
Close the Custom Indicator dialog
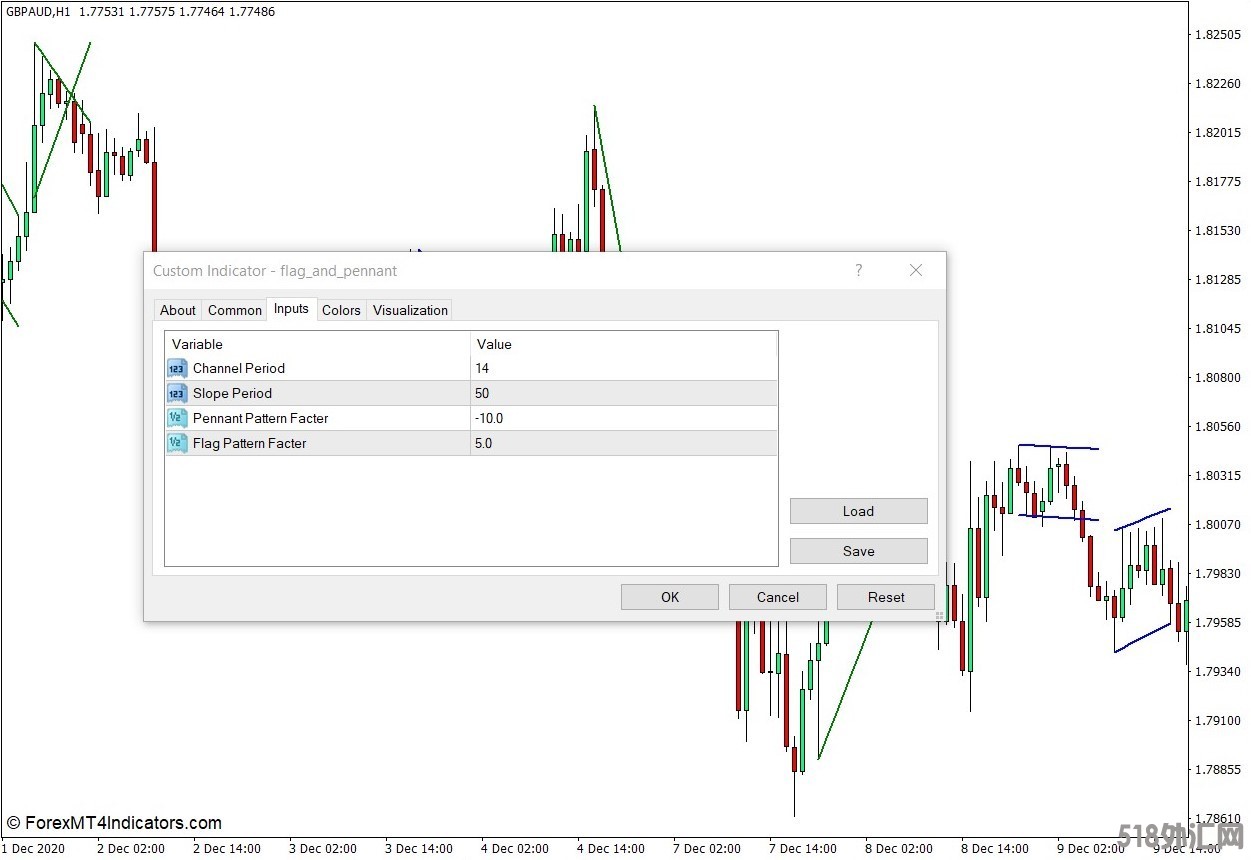[915, 271]
